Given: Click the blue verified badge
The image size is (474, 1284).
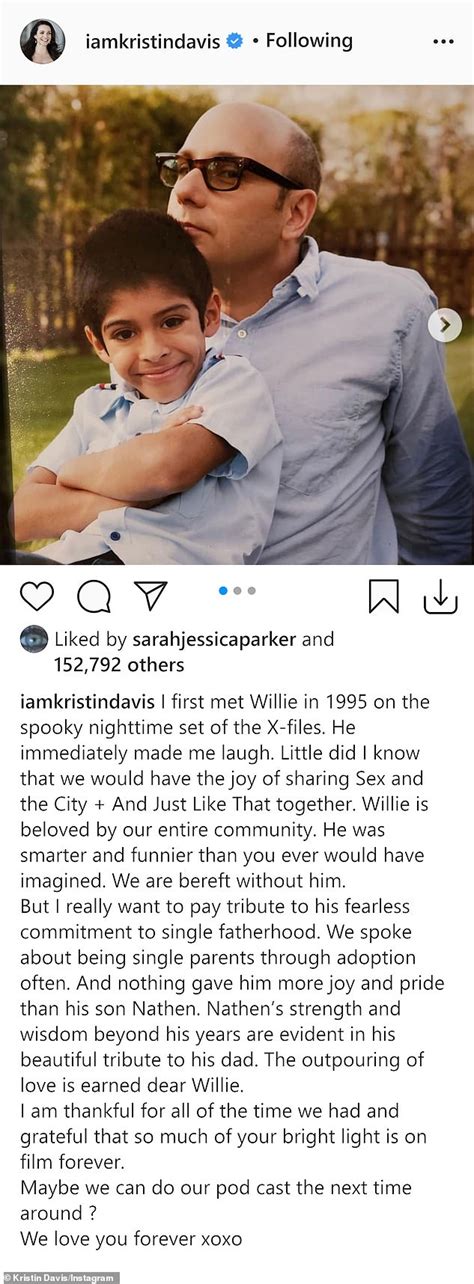Looking at the screenshot, I should 234,42.
